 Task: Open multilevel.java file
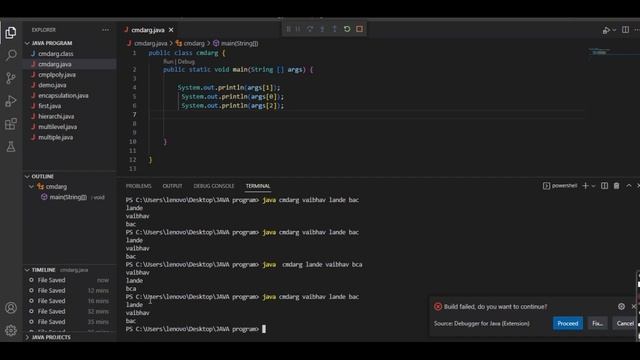57,127
